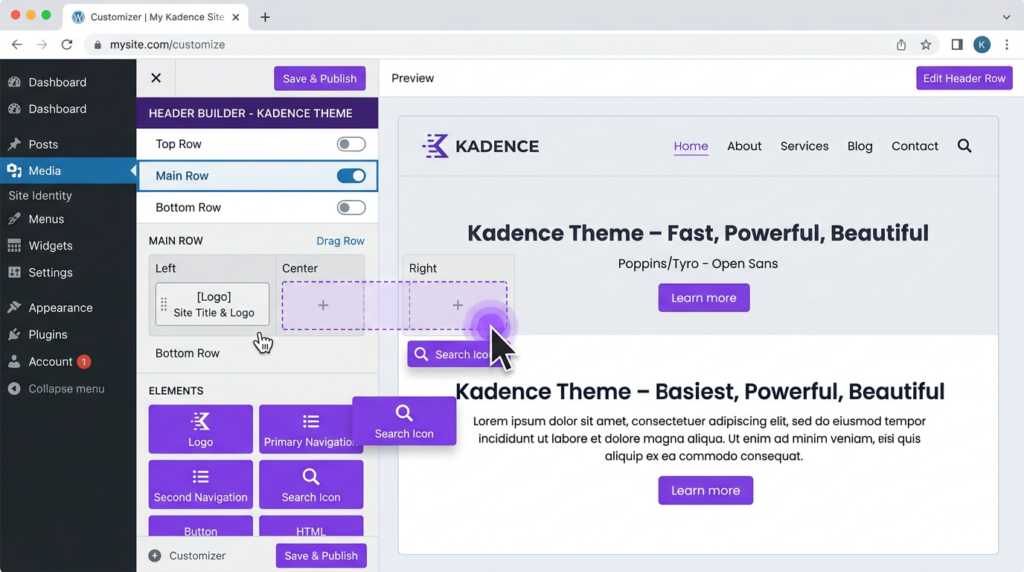
Task: Select the Site Title & Logo item
Action: [212, 304]
